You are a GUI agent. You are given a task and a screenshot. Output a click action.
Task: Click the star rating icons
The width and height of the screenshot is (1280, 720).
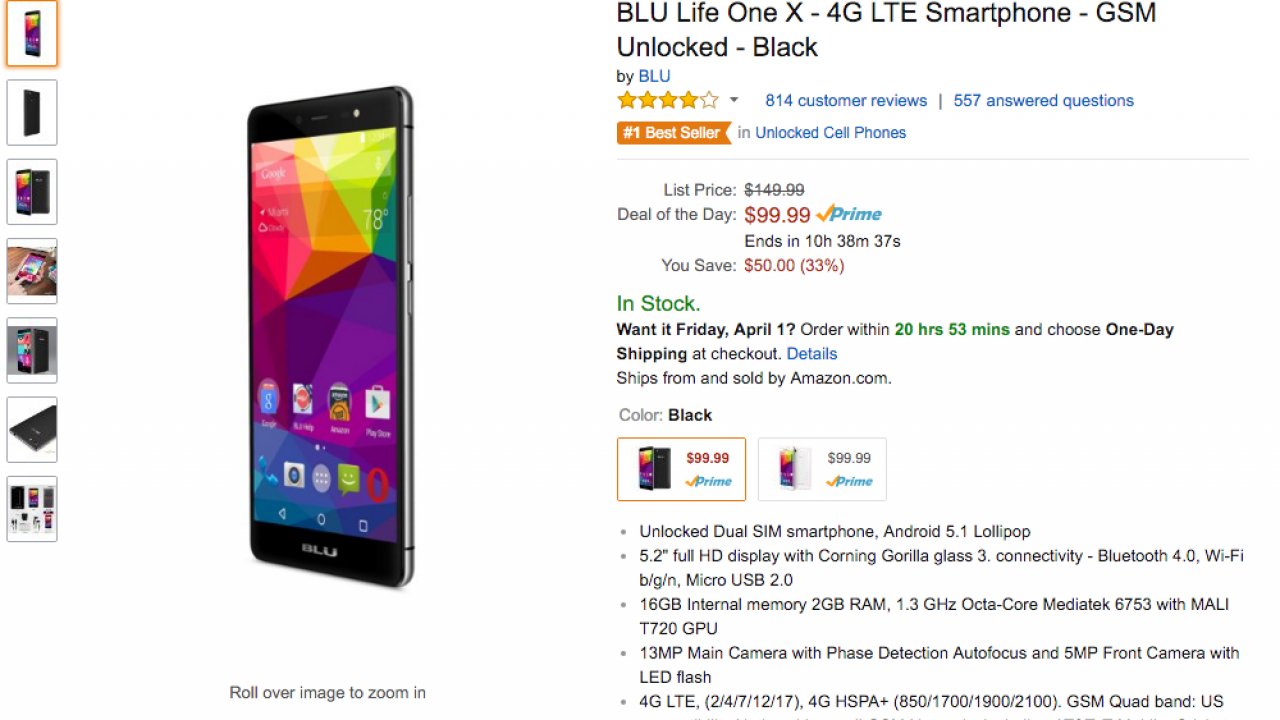click(667, 100)
